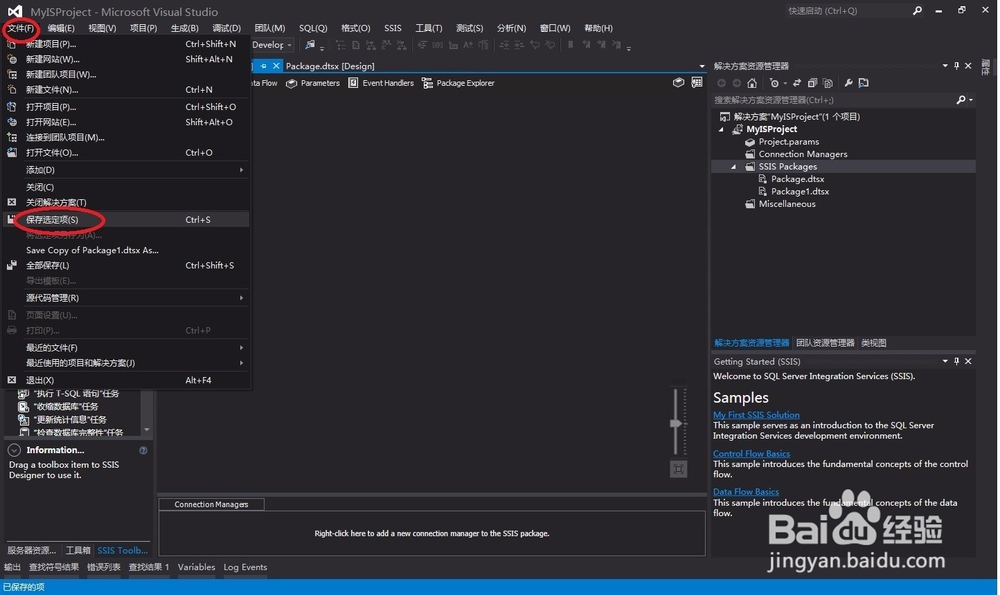Click the Event Handlers tab icon
Image resolution: width=1000 pixels, height=595 pixels.
point(353,84)
